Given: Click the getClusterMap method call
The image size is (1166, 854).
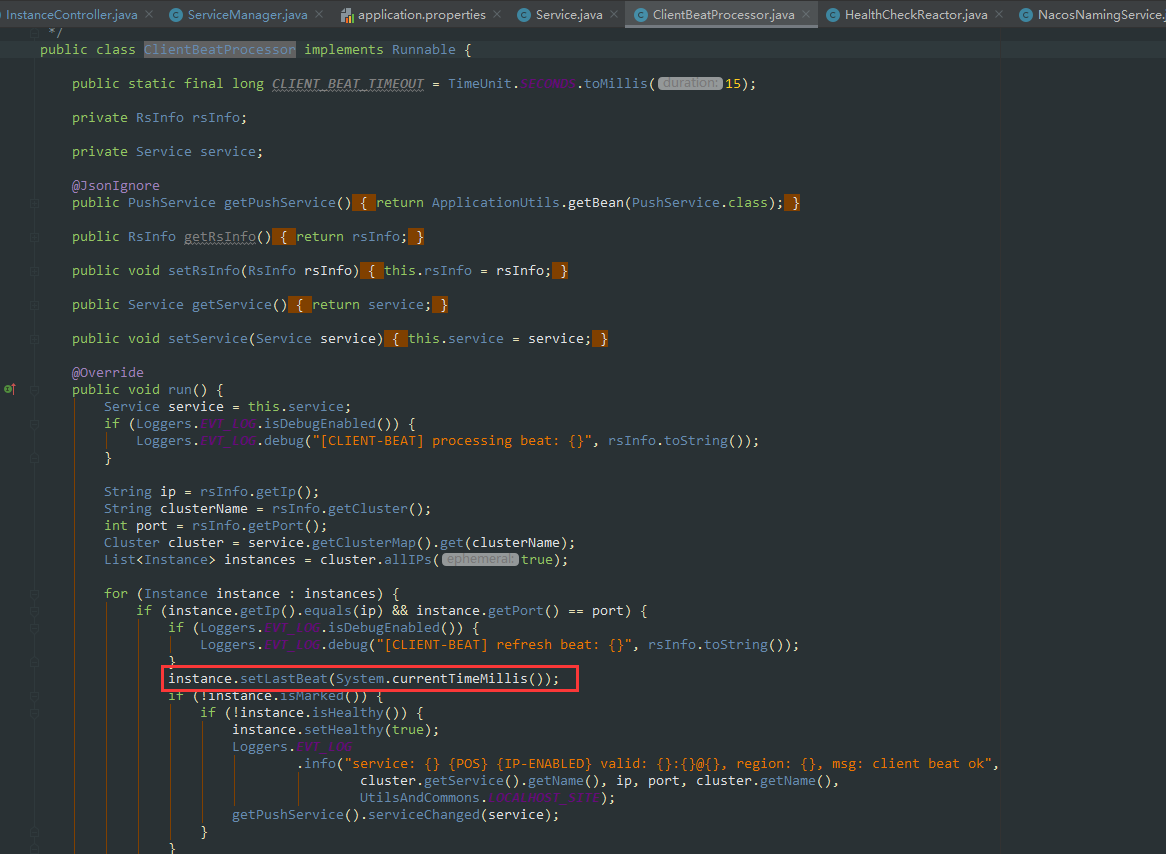Looking at the screenshot, I should [364, 543].
